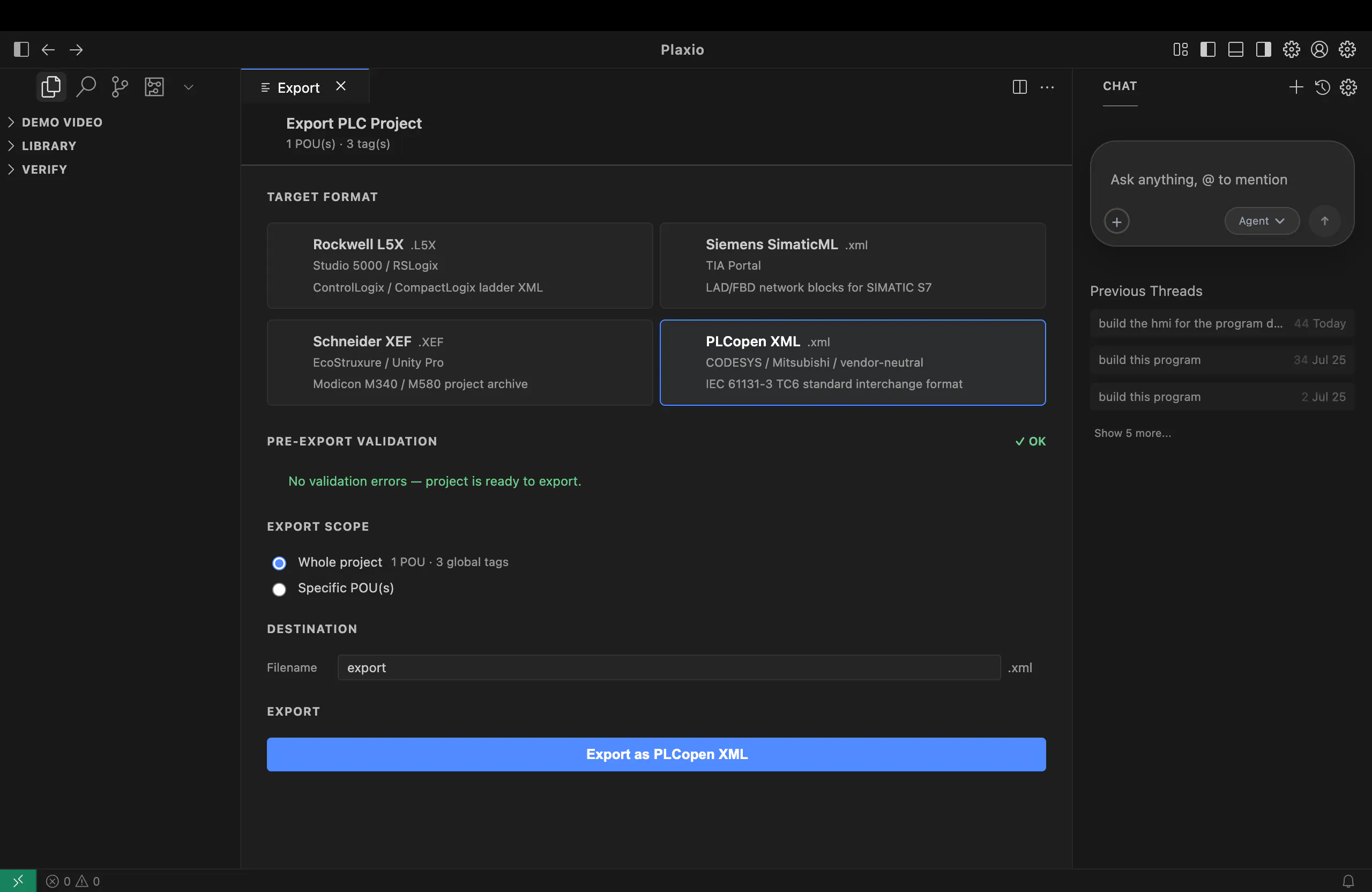Open the diagram view icon in sidebar
1372x892 pixels.
[154, 87]
